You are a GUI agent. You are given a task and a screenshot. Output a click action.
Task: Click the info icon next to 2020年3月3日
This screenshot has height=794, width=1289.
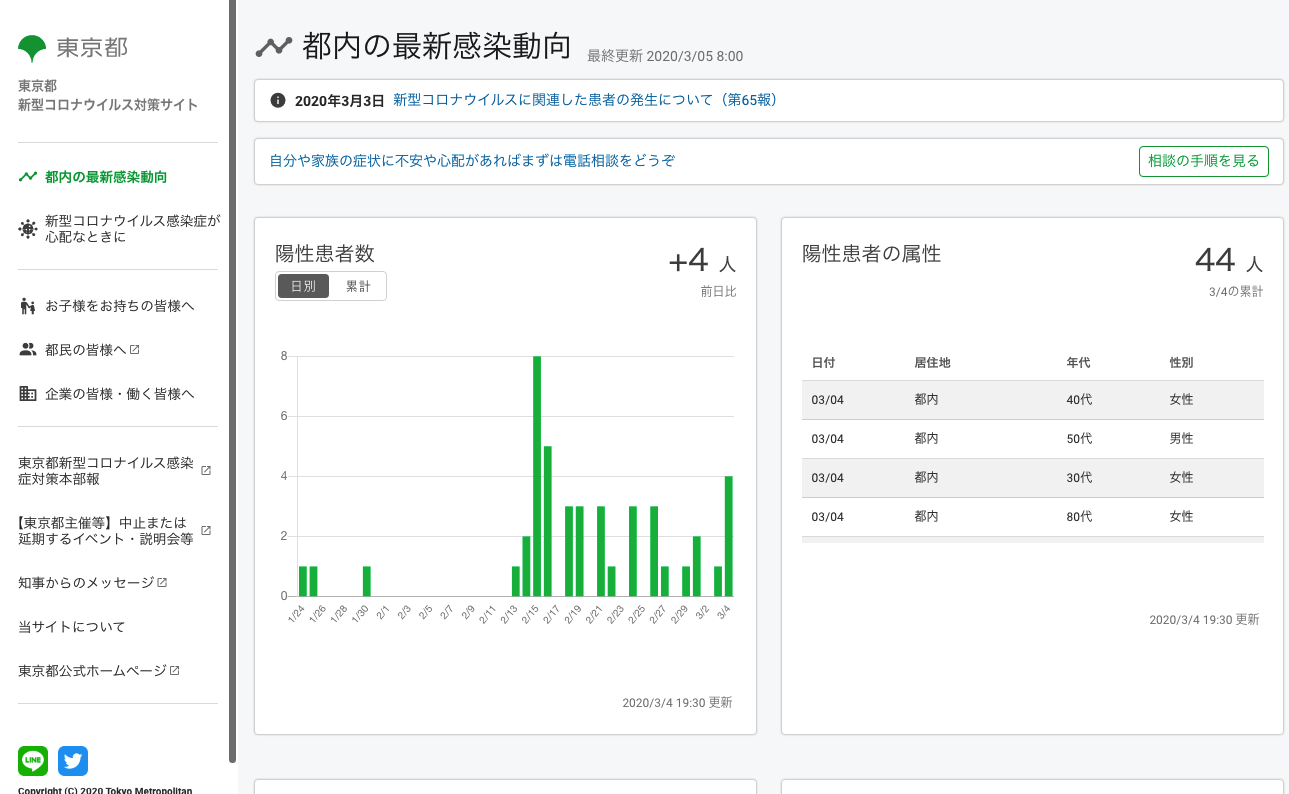click(278, 100)
